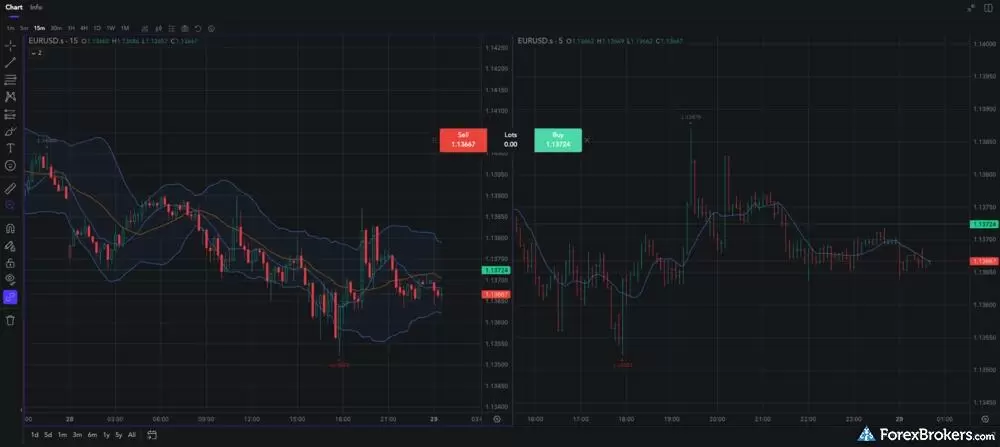Select the brush drawing tool

(10, 131)
